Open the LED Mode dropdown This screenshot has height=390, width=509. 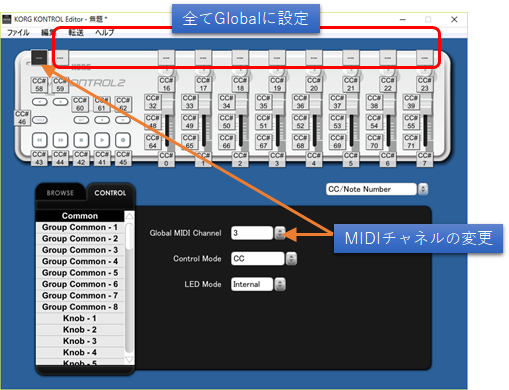tap(280, 284)
